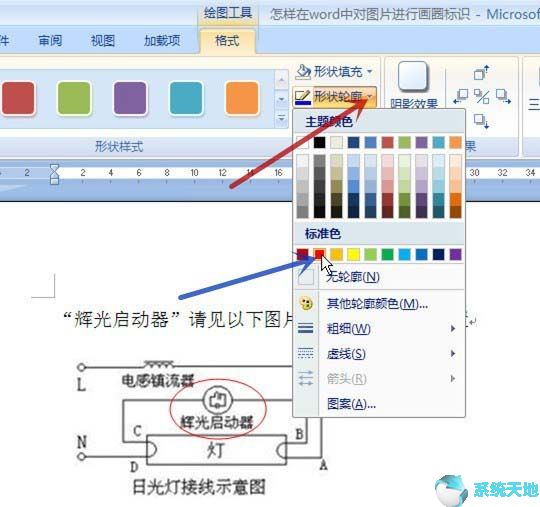Choose blue standard color swatch

click(x=422, y=255)
